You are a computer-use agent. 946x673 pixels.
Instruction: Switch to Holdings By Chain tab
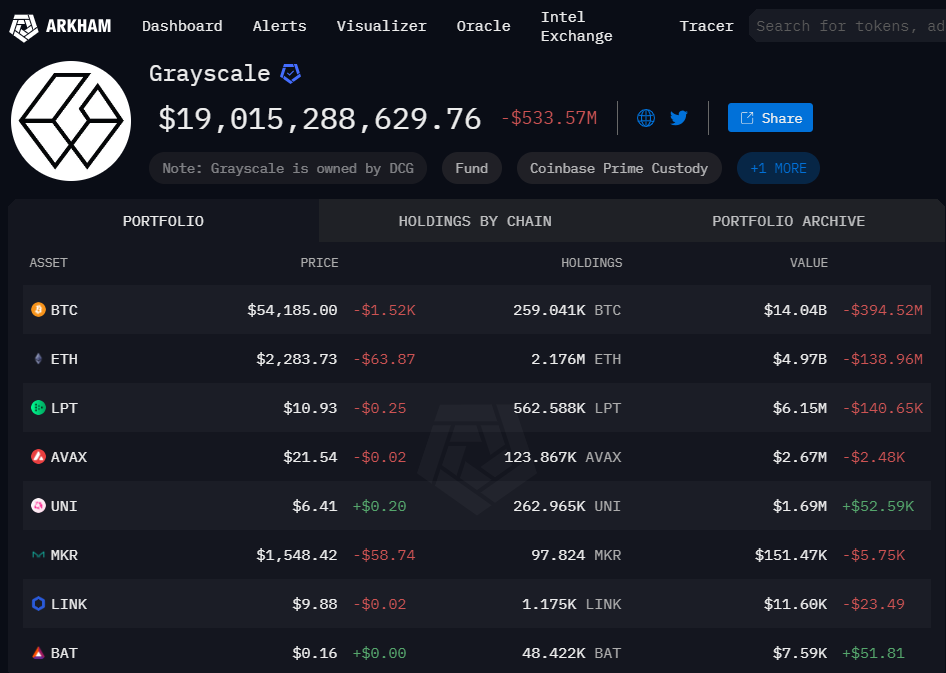tap(475, 221)
